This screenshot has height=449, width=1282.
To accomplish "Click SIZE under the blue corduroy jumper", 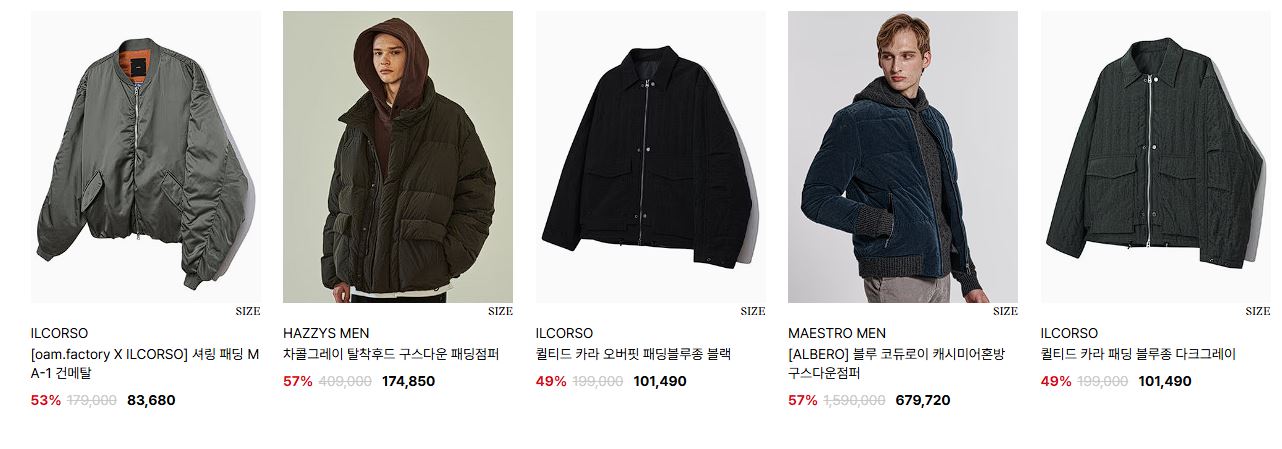I will click(x=1005, y=311).
